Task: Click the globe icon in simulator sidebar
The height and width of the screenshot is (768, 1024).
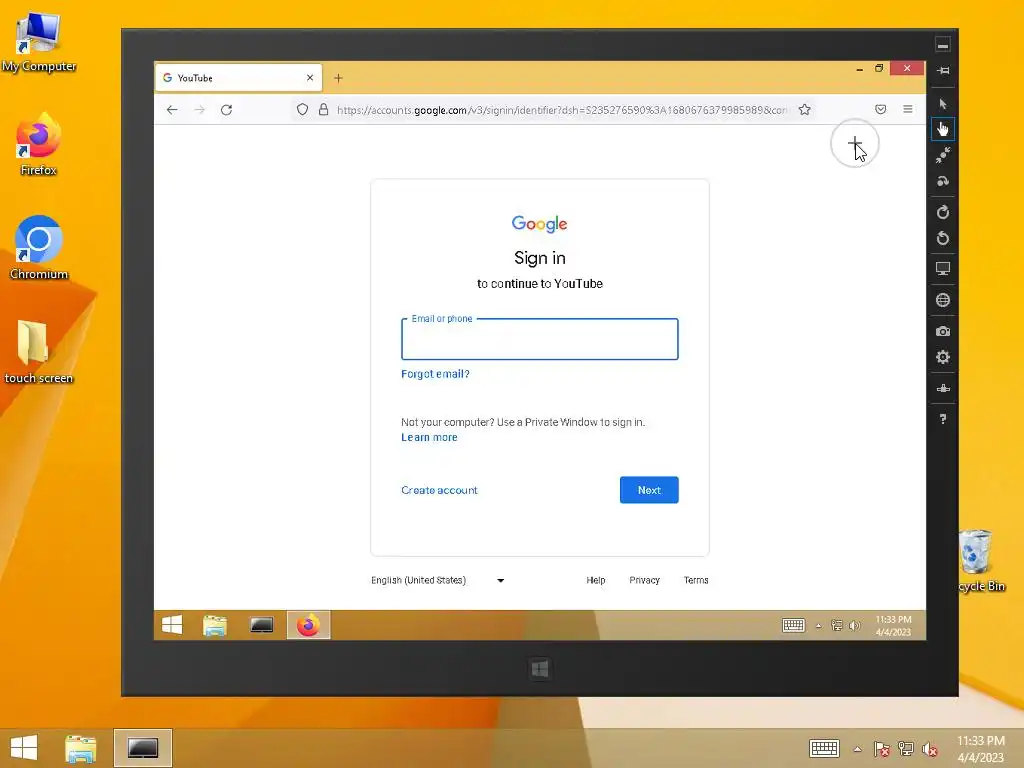Action: tap(942, 300)
